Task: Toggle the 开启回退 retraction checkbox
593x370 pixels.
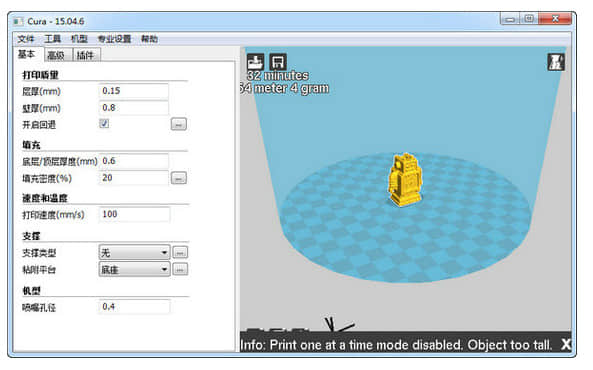Action: 104,124
